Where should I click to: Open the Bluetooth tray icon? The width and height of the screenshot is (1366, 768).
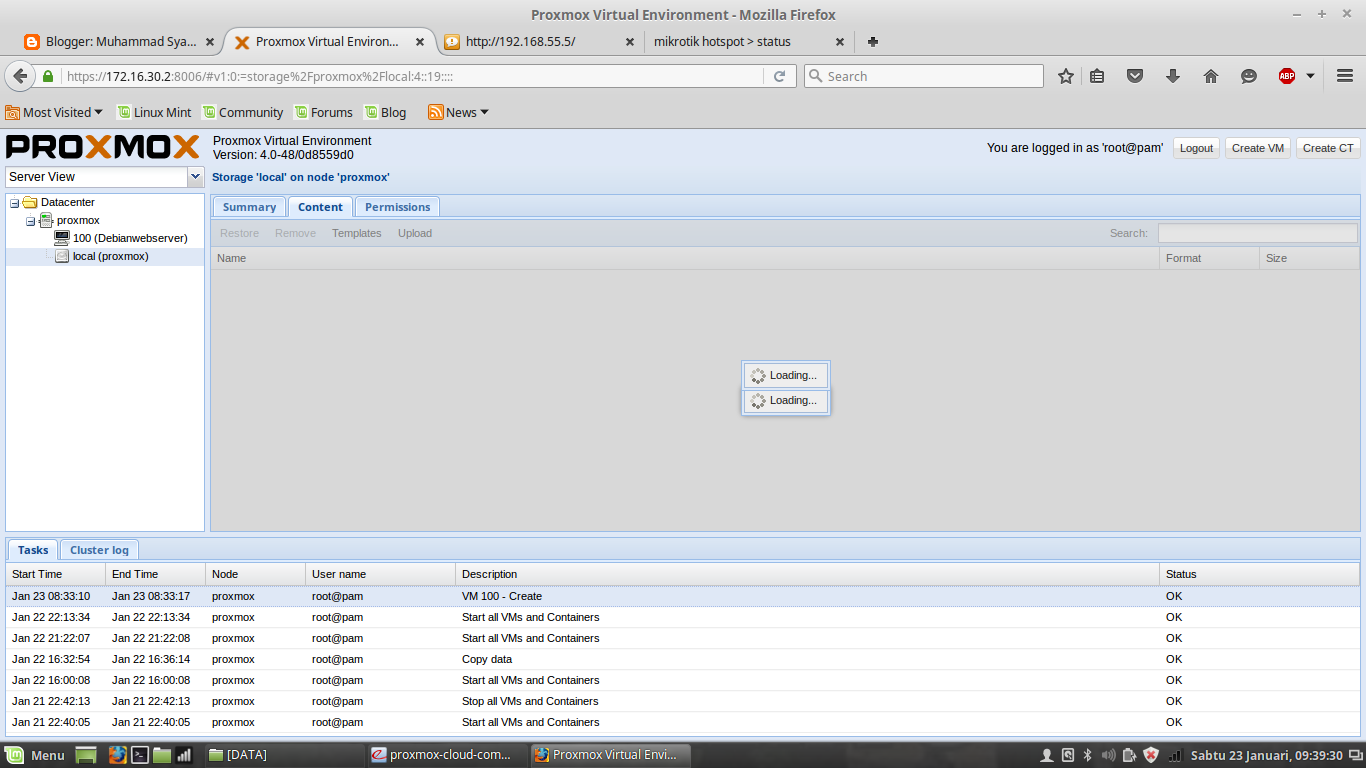tap(1088, 755)
